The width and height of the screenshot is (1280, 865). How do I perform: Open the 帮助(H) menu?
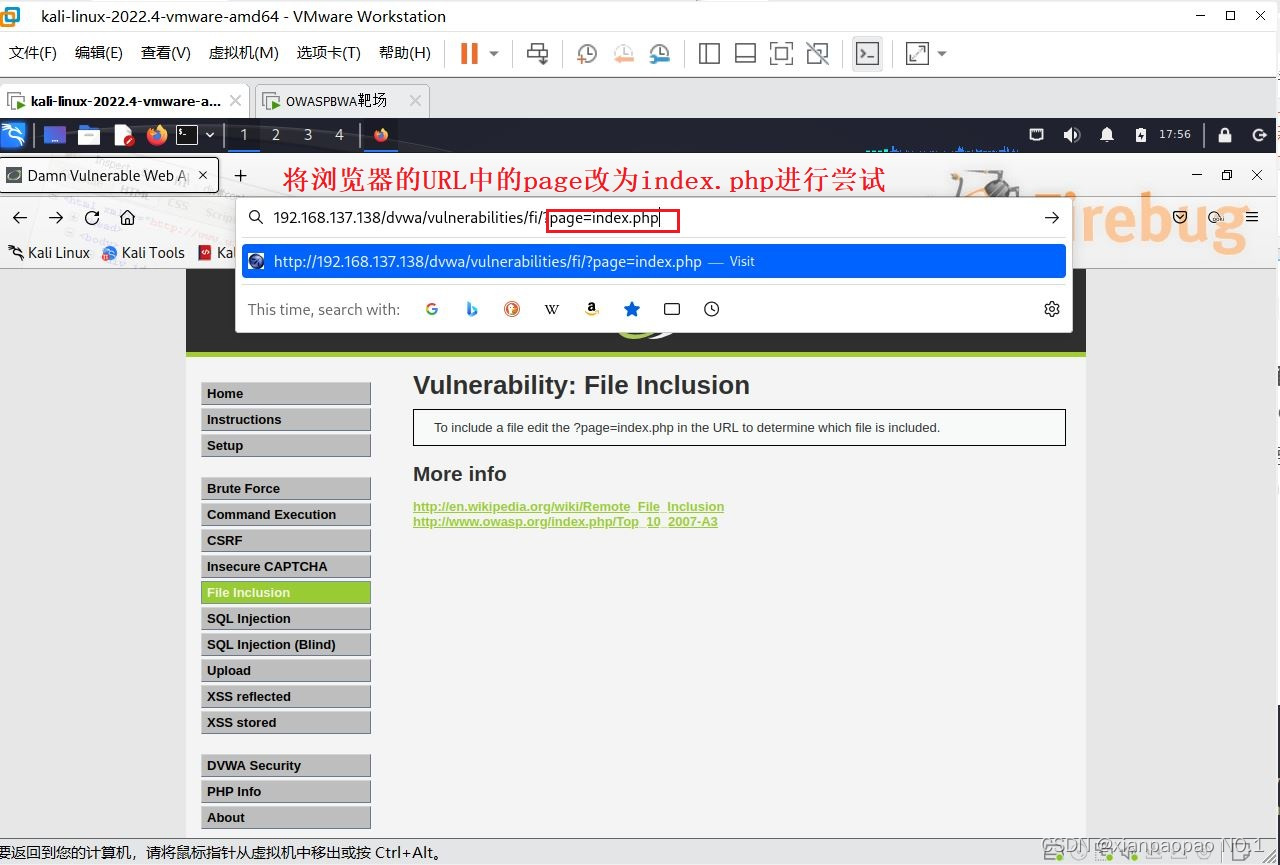pyautogui.click(x=405, y=53)
